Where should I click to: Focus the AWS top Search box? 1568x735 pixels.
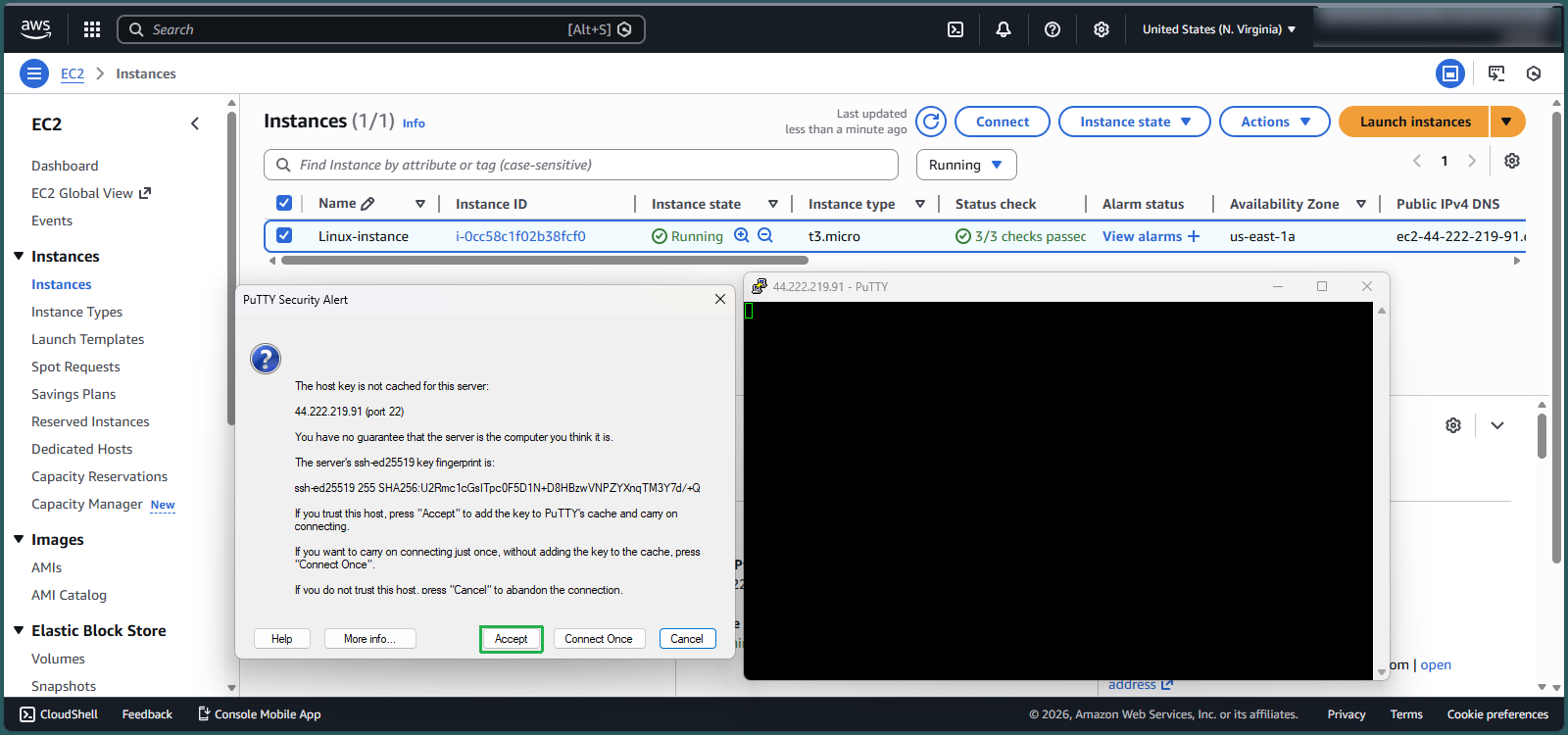pyautogui.click(x=380, y=29)
